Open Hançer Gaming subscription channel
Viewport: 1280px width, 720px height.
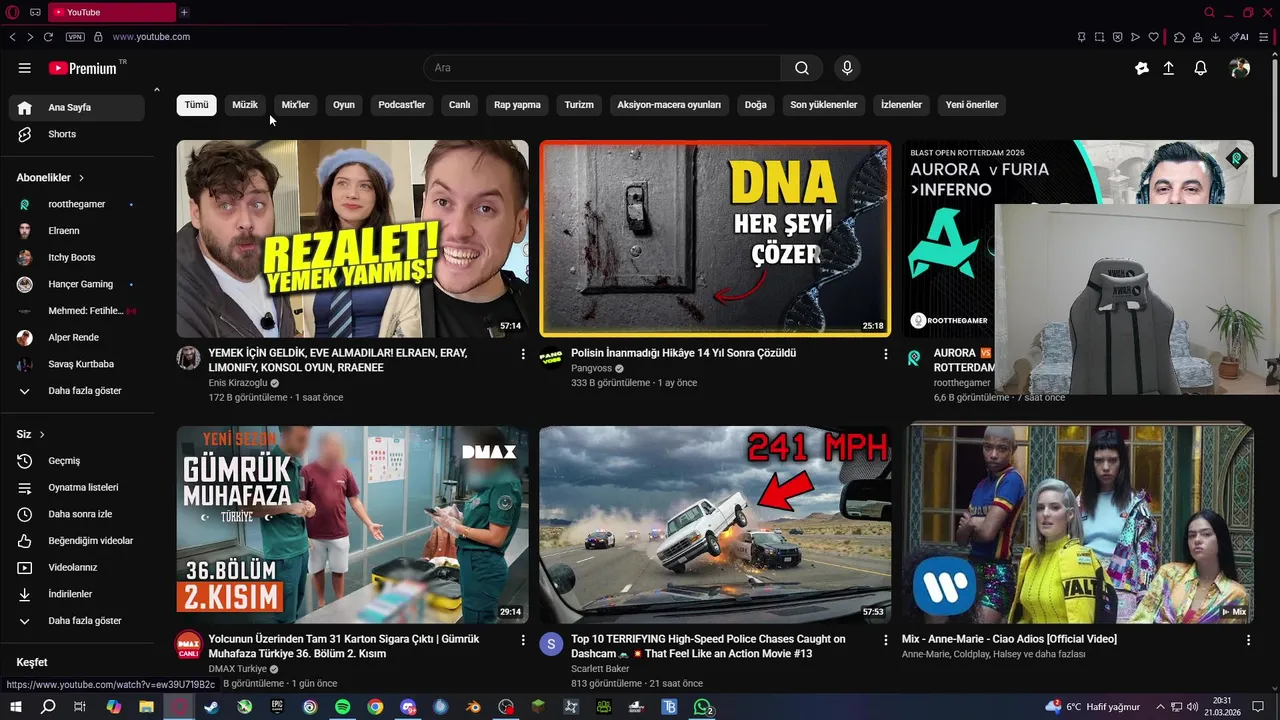point(76,284)
